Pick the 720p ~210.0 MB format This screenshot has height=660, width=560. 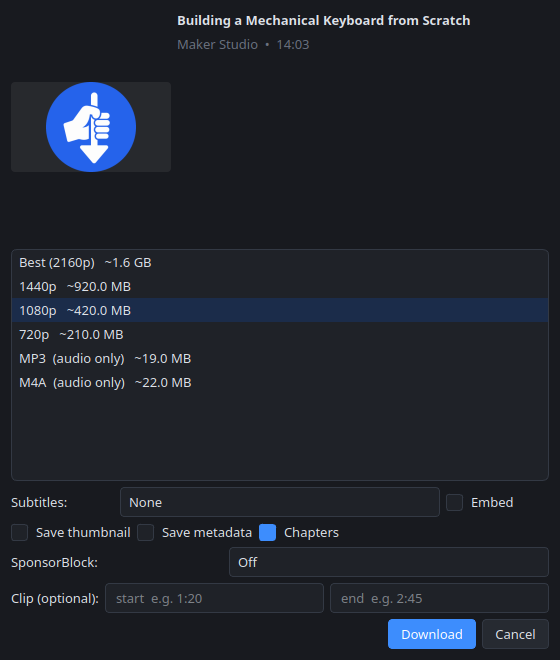point(280,335)
